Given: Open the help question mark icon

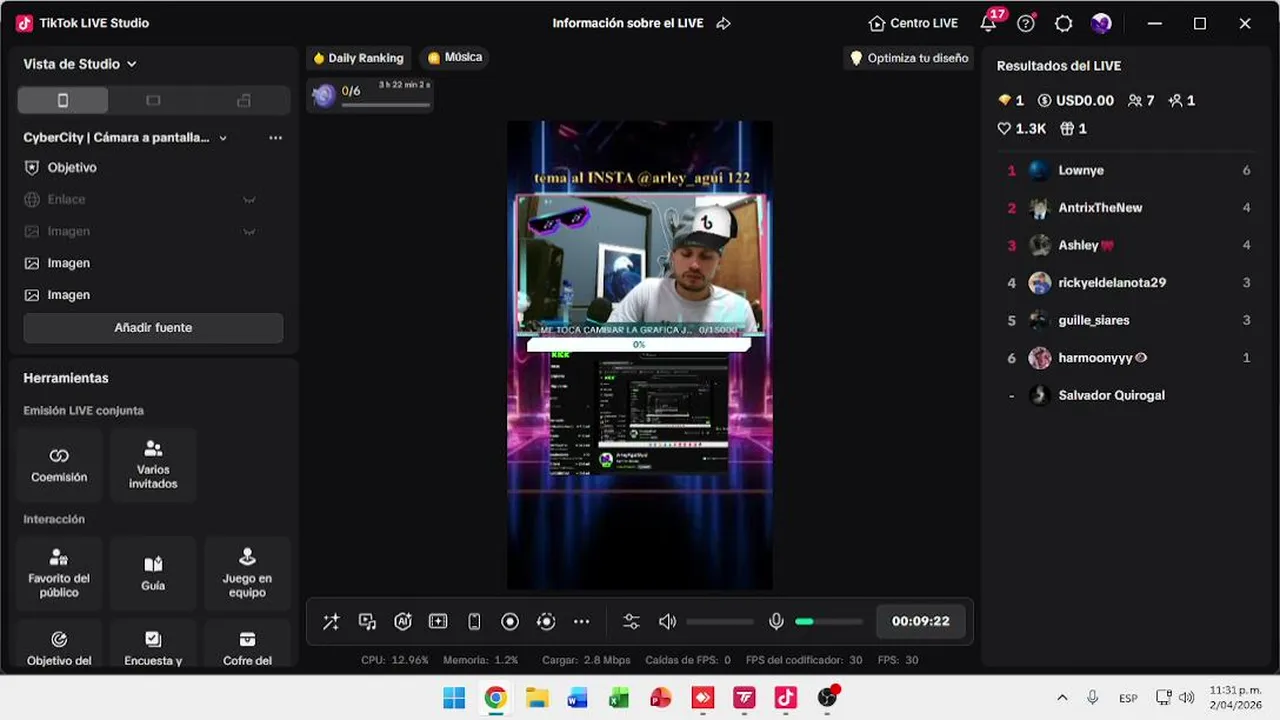Looking at the screenshot, I should [1026, 23].
